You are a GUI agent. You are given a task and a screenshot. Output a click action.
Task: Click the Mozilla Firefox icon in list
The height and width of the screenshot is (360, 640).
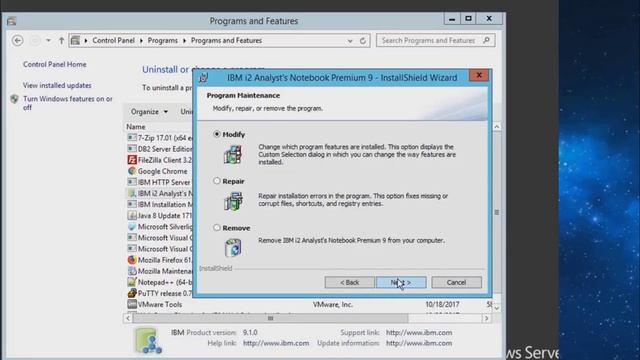coord(131,260)
